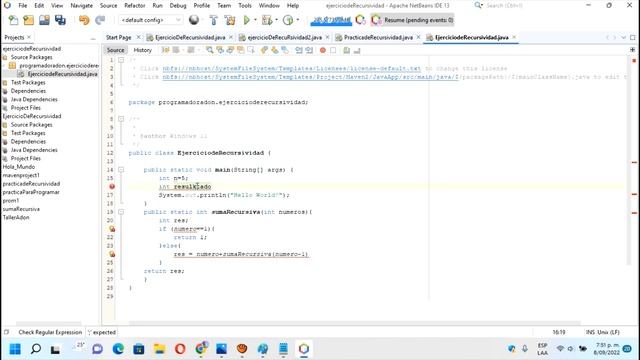Screen dimensions: 640x360
Task: Minimize the Projects panel window
Action: tap(93, 38)
